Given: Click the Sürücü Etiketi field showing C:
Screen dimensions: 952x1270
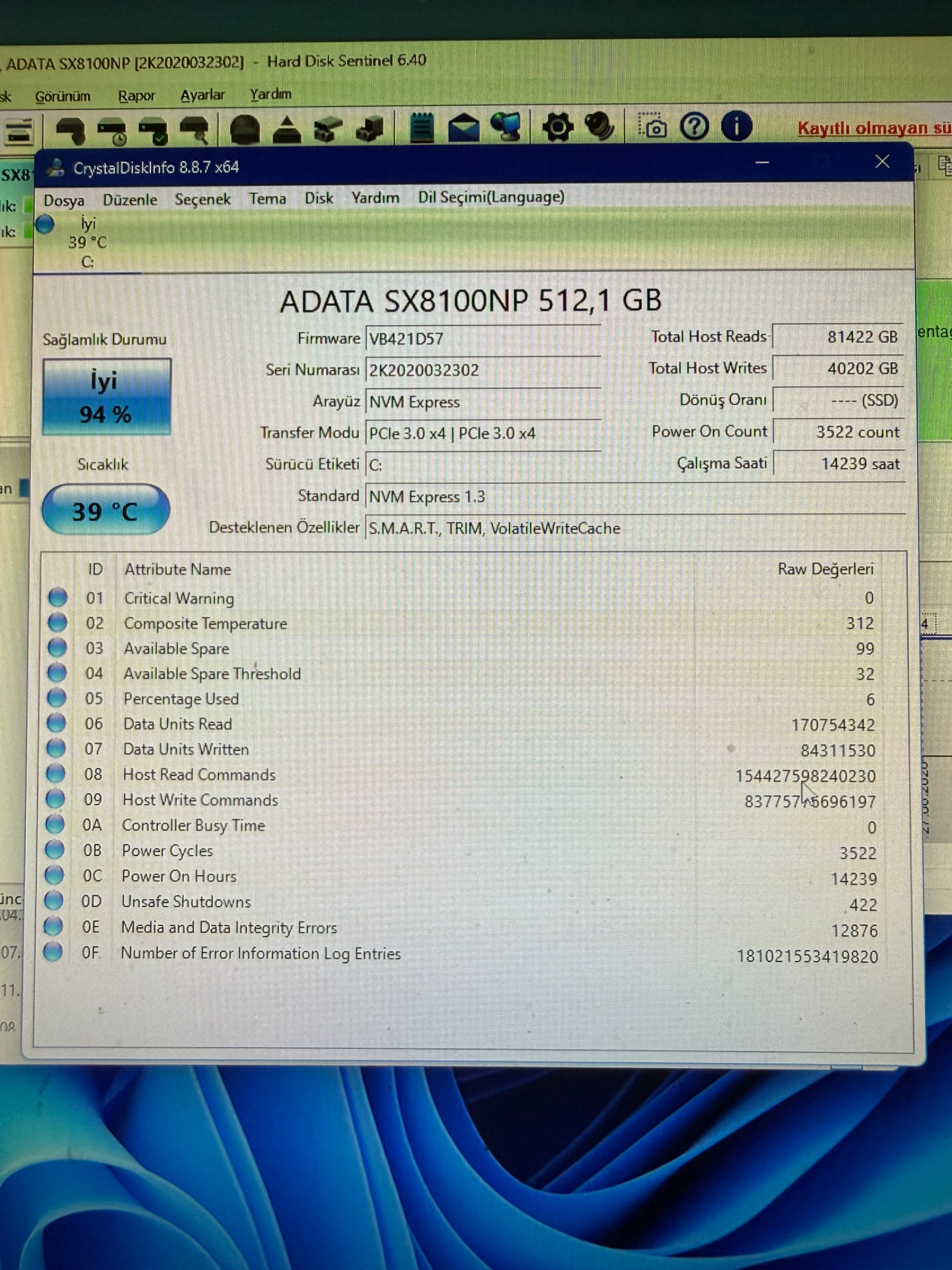Looking at the screenshot, I should [482, 465].
